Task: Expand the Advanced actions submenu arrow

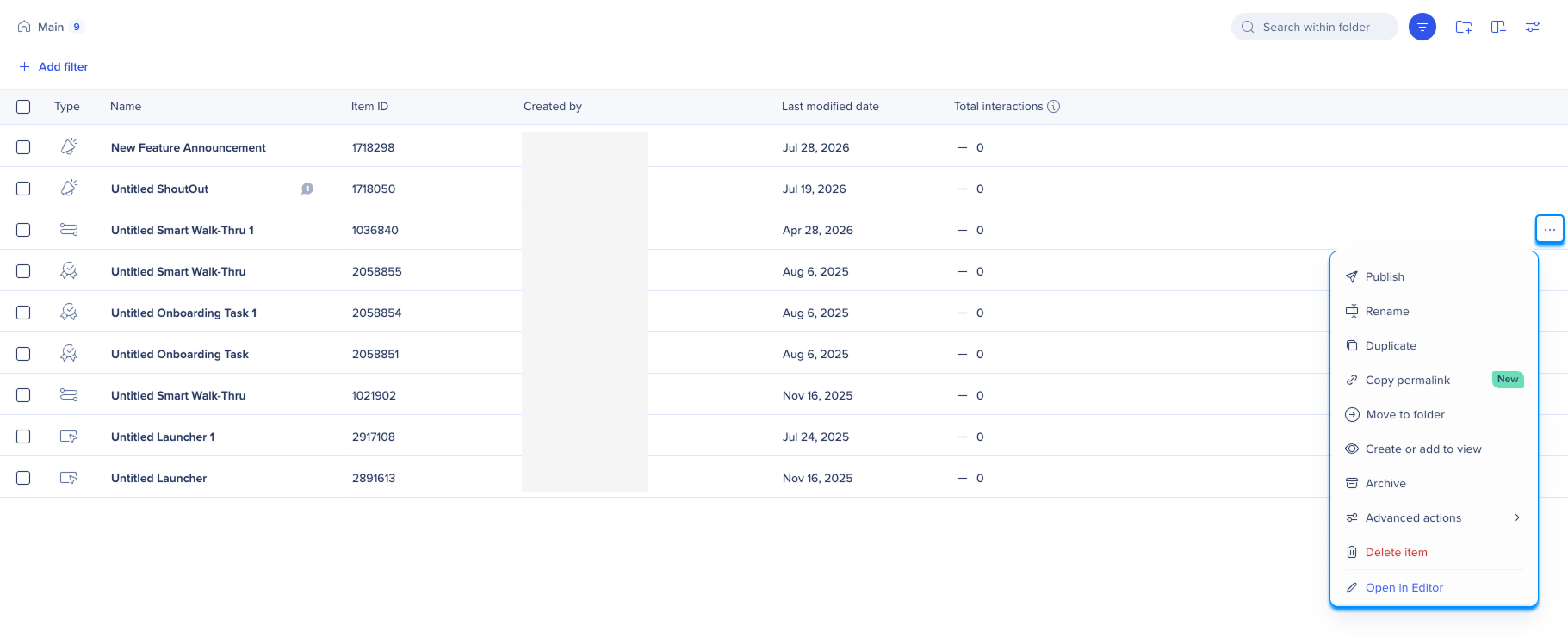Action: click(1517, 517)
